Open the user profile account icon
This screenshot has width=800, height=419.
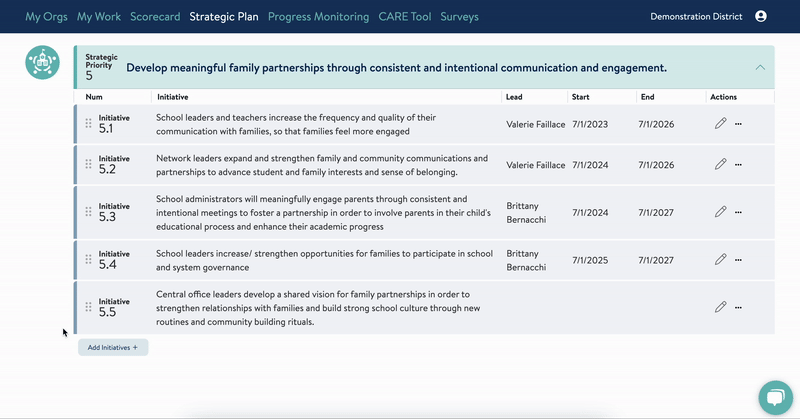(761, 17)
